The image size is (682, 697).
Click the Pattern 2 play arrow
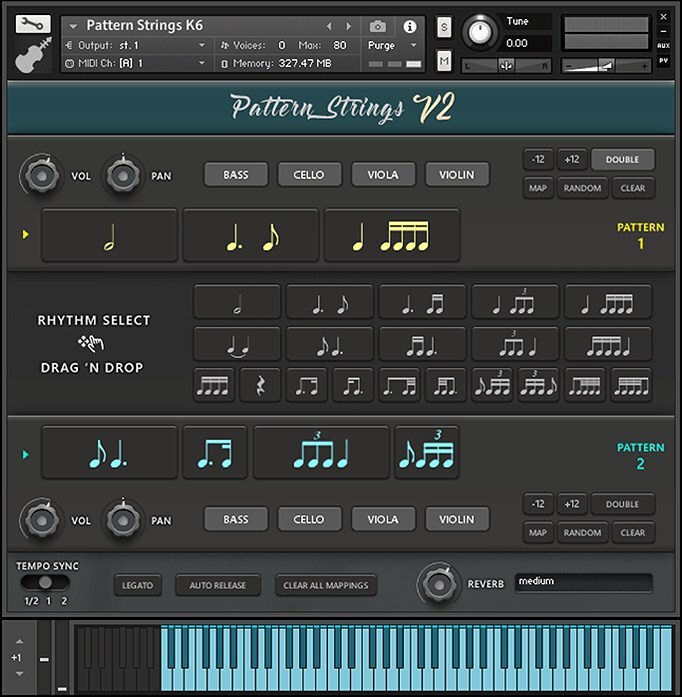point(25,455)
